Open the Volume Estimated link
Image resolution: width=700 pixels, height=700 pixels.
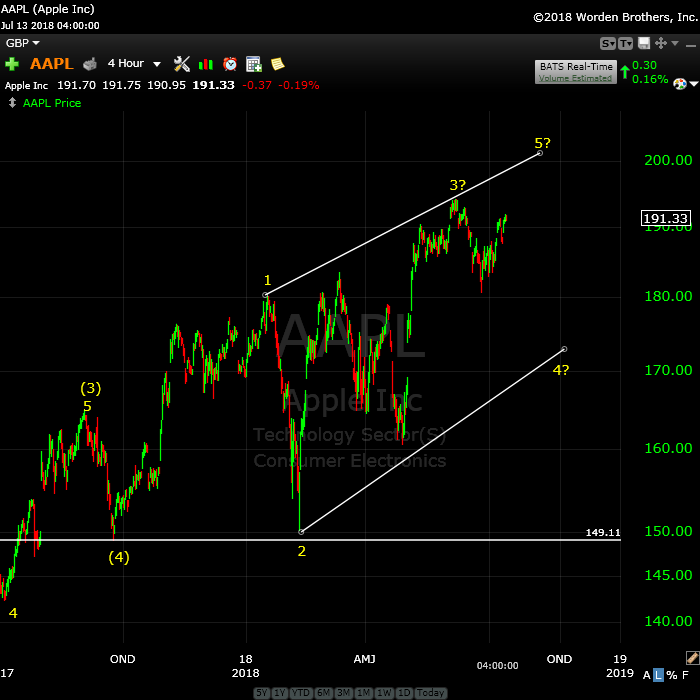tap(575, 78)
